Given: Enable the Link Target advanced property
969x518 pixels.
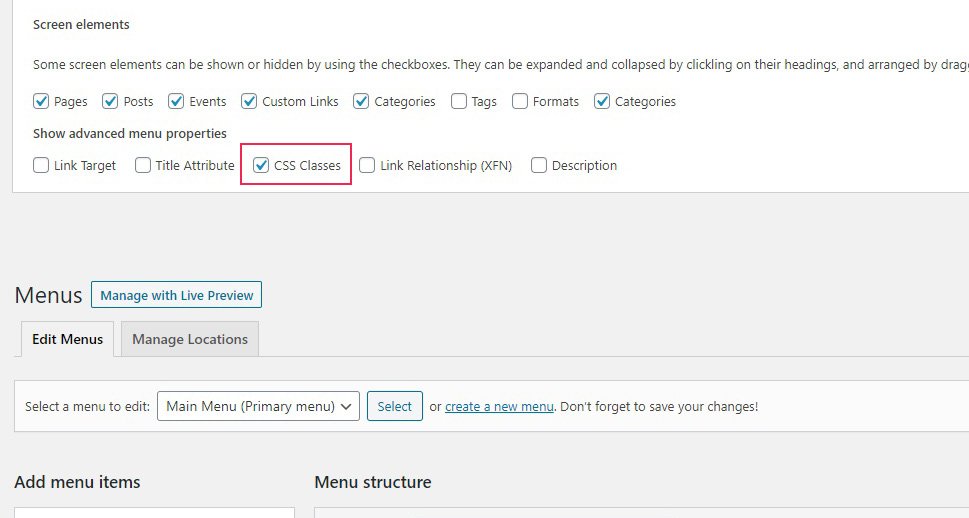Looking at the screenshot, I should tap(41, 165).
